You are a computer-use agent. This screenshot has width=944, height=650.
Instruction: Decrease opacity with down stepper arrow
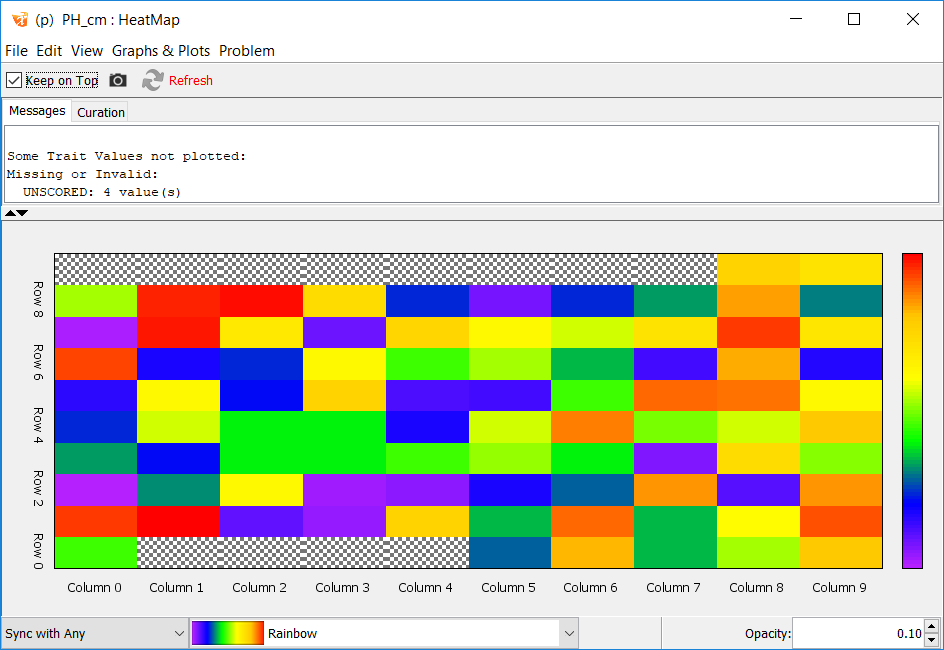pyautogui.click(x=931, y=640)
